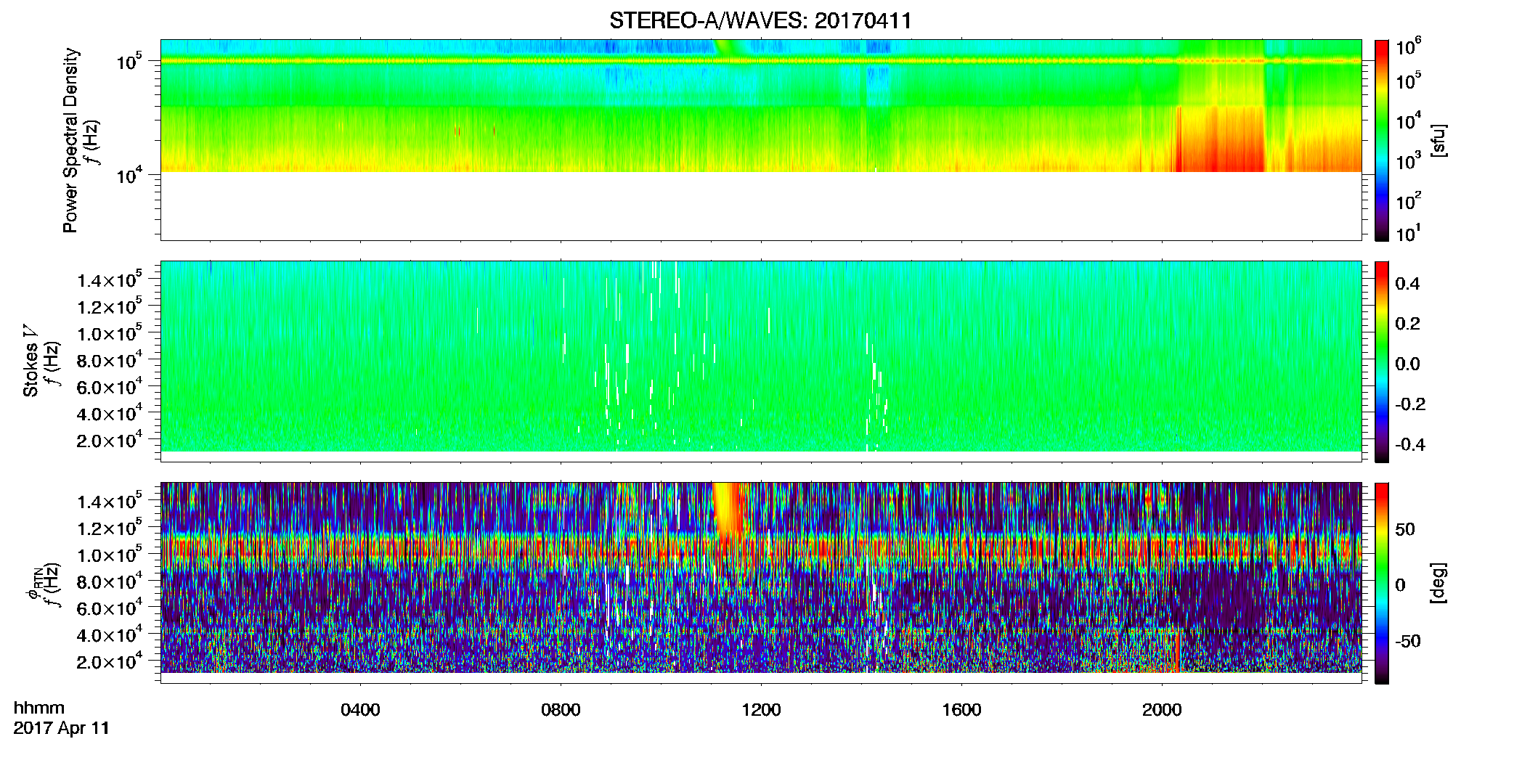Click the 2000 time tick label
1522x784 pixels.
click(x=1162, y=710)
